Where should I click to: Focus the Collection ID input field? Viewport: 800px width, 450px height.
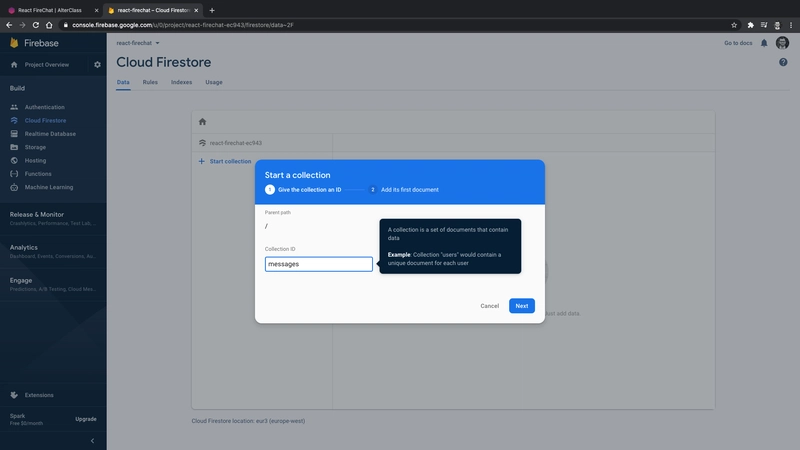pyautogui.click(x=318, y=264)
